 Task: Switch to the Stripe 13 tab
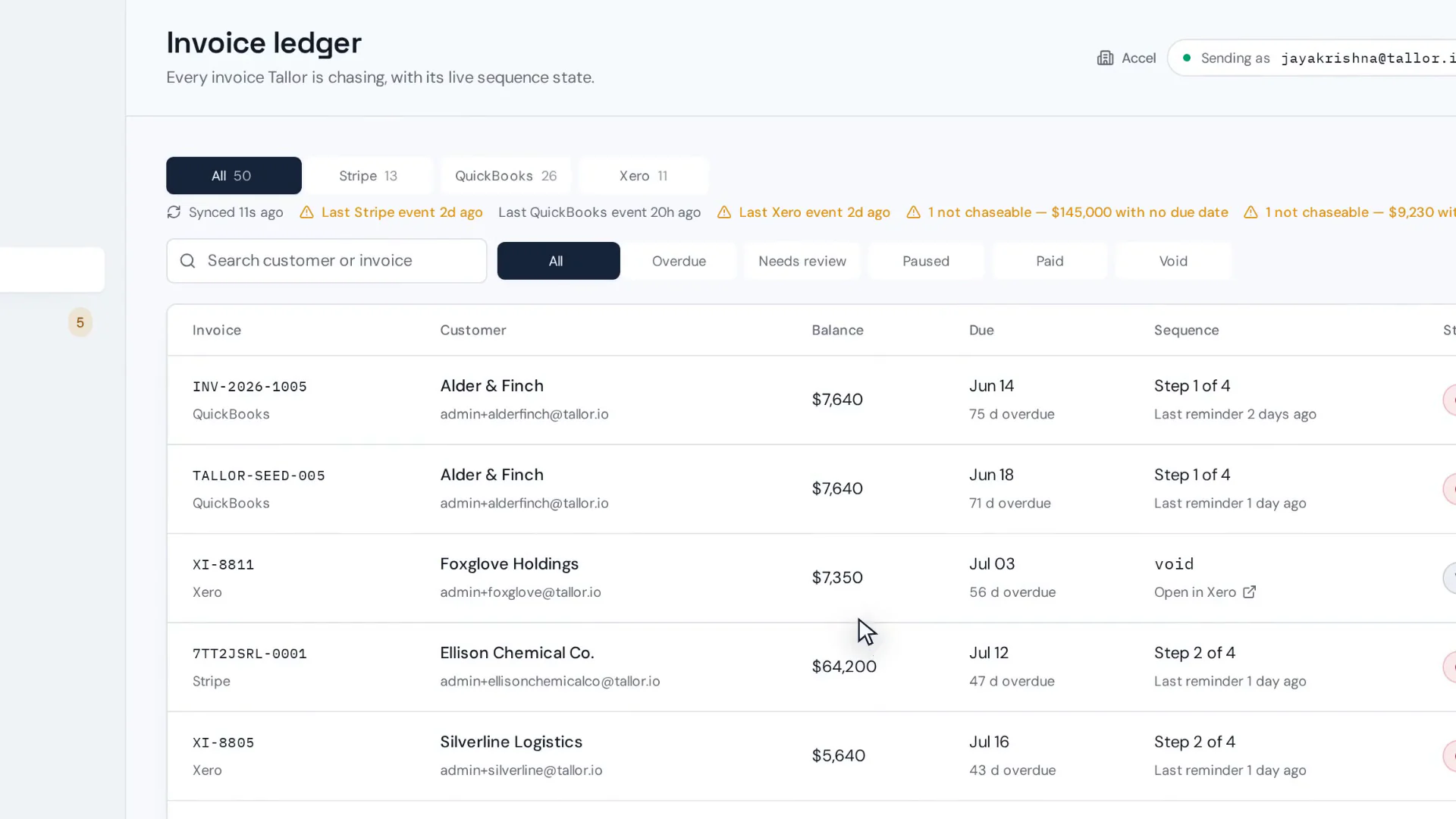[368, 176]
